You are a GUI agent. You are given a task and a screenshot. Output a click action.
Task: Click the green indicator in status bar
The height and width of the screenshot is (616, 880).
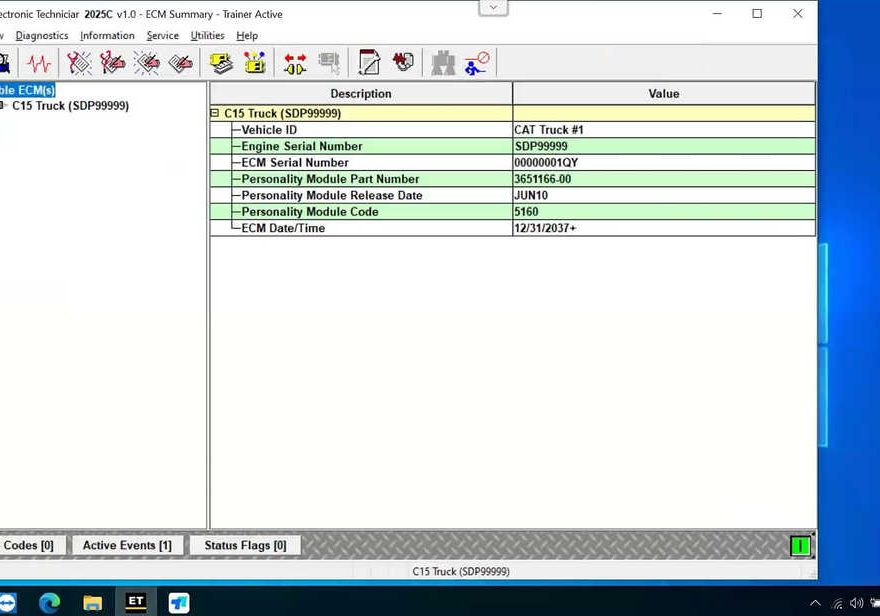tap(800, 546)
